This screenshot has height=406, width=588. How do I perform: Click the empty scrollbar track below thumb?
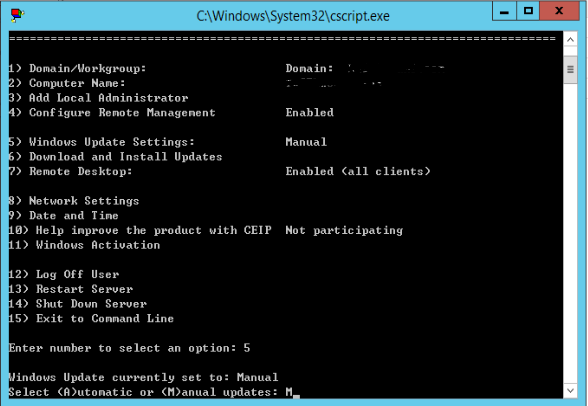pos(570,232)
